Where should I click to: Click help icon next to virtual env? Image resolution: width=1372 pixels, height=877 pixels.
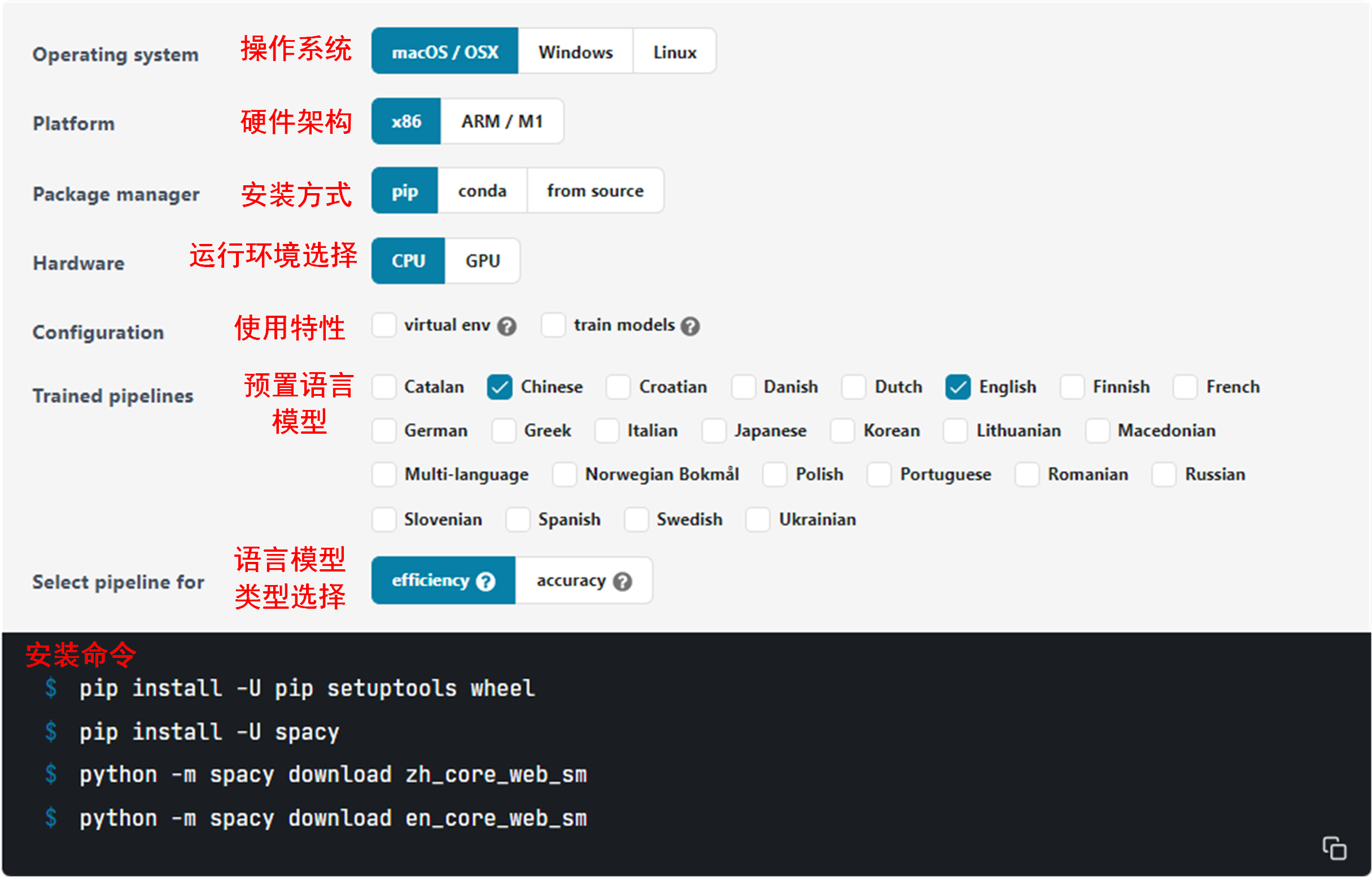(x=506, y=326)
